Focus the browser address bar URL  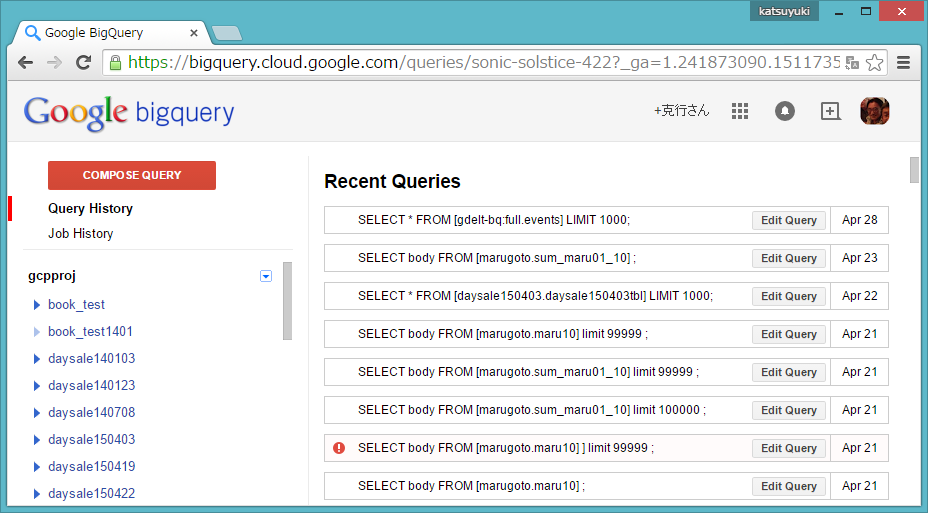pyautogui.click(x=484, y=62)
